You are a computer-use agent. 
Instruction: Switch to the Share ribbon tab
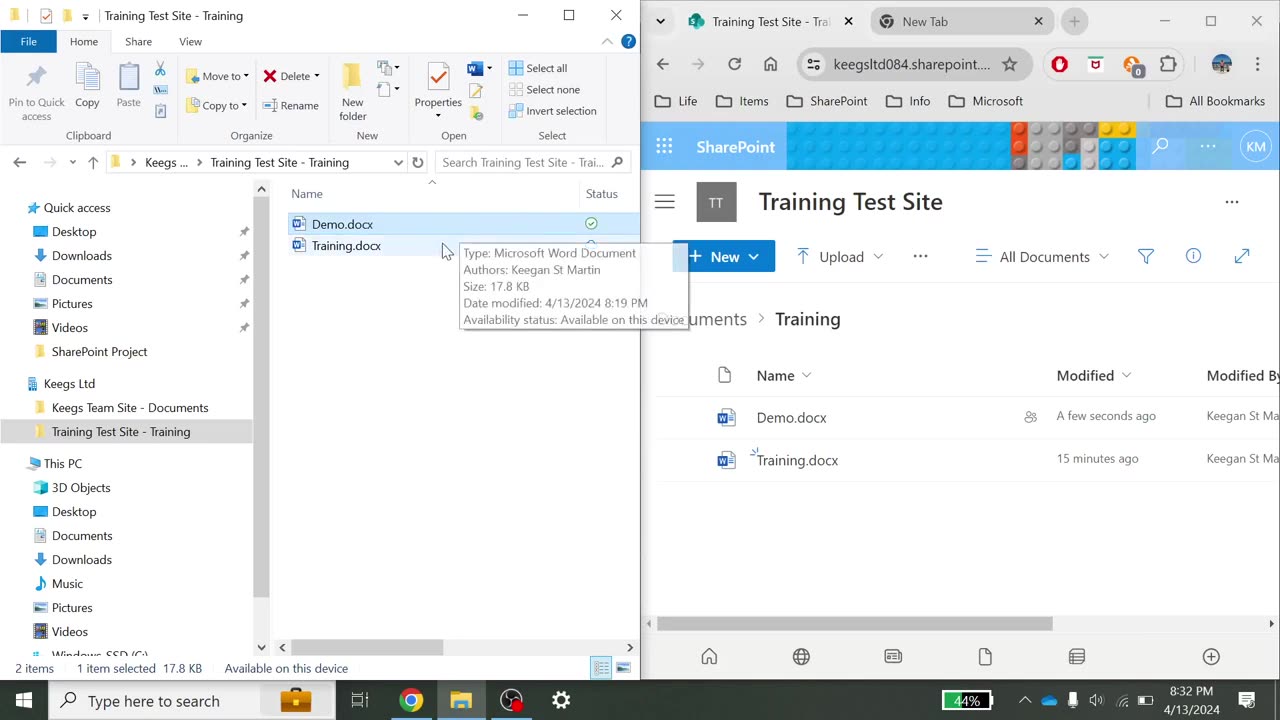coord(138,41)
